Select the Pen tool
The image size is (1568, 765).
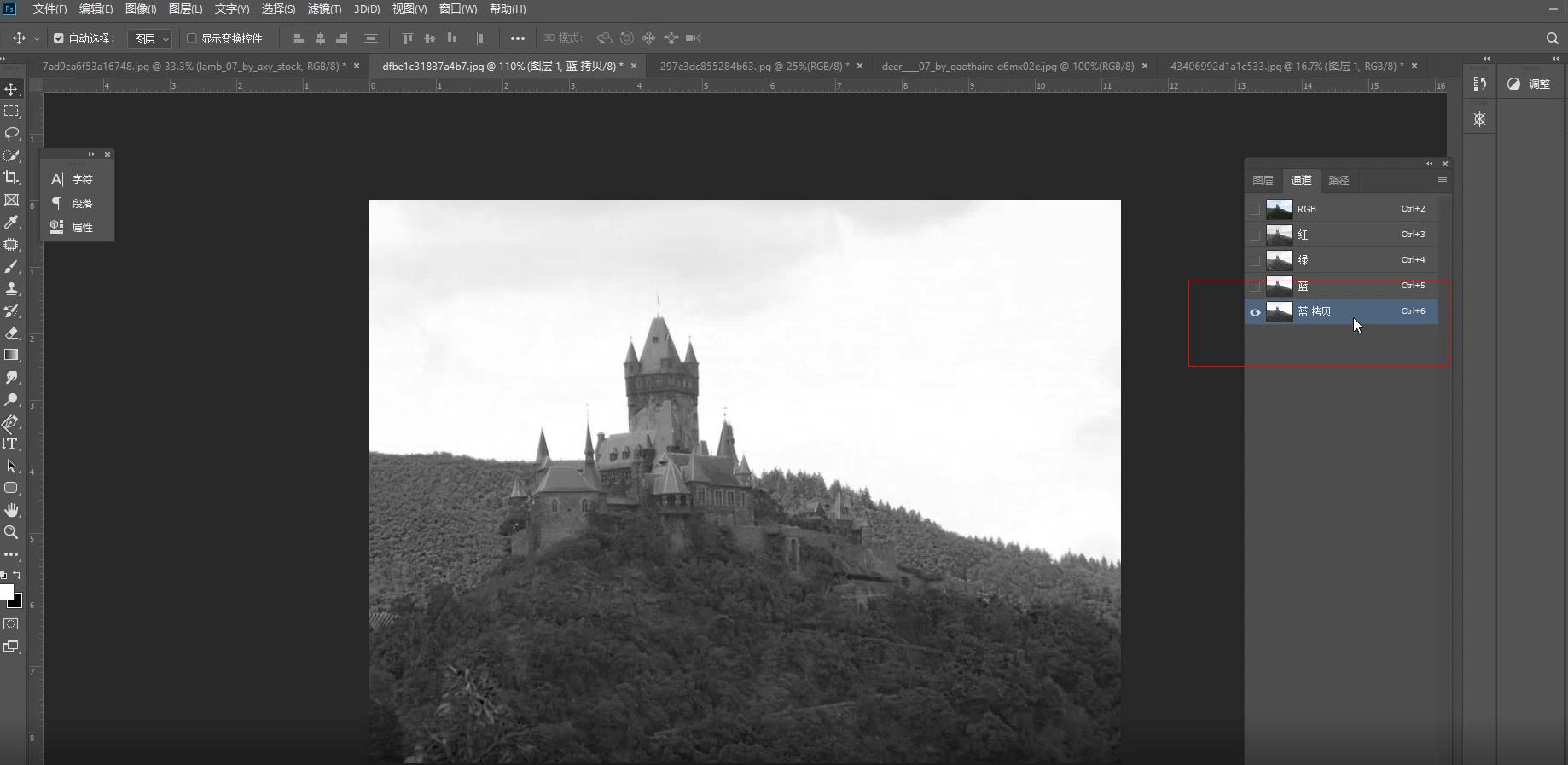coord(11,422)
